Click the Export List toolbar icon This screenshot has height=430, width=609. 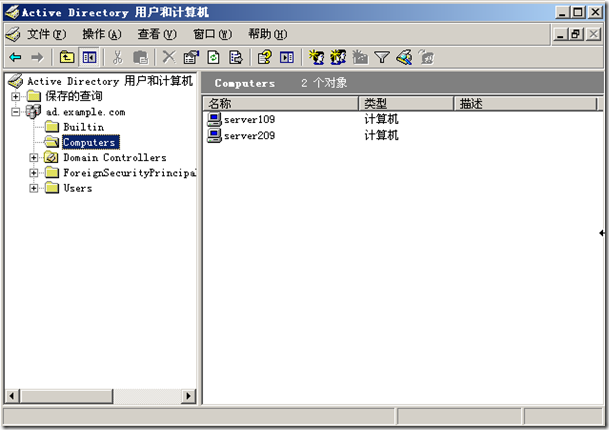[x=236, y=57]
